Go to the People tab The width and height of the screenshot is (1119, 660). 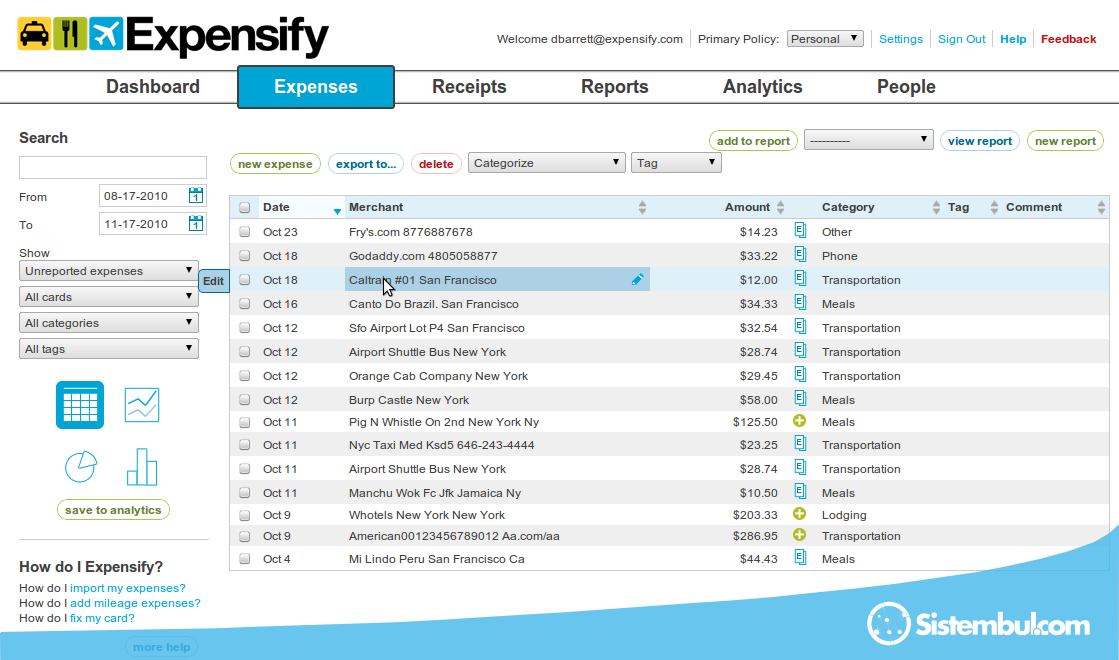point(906,86)
